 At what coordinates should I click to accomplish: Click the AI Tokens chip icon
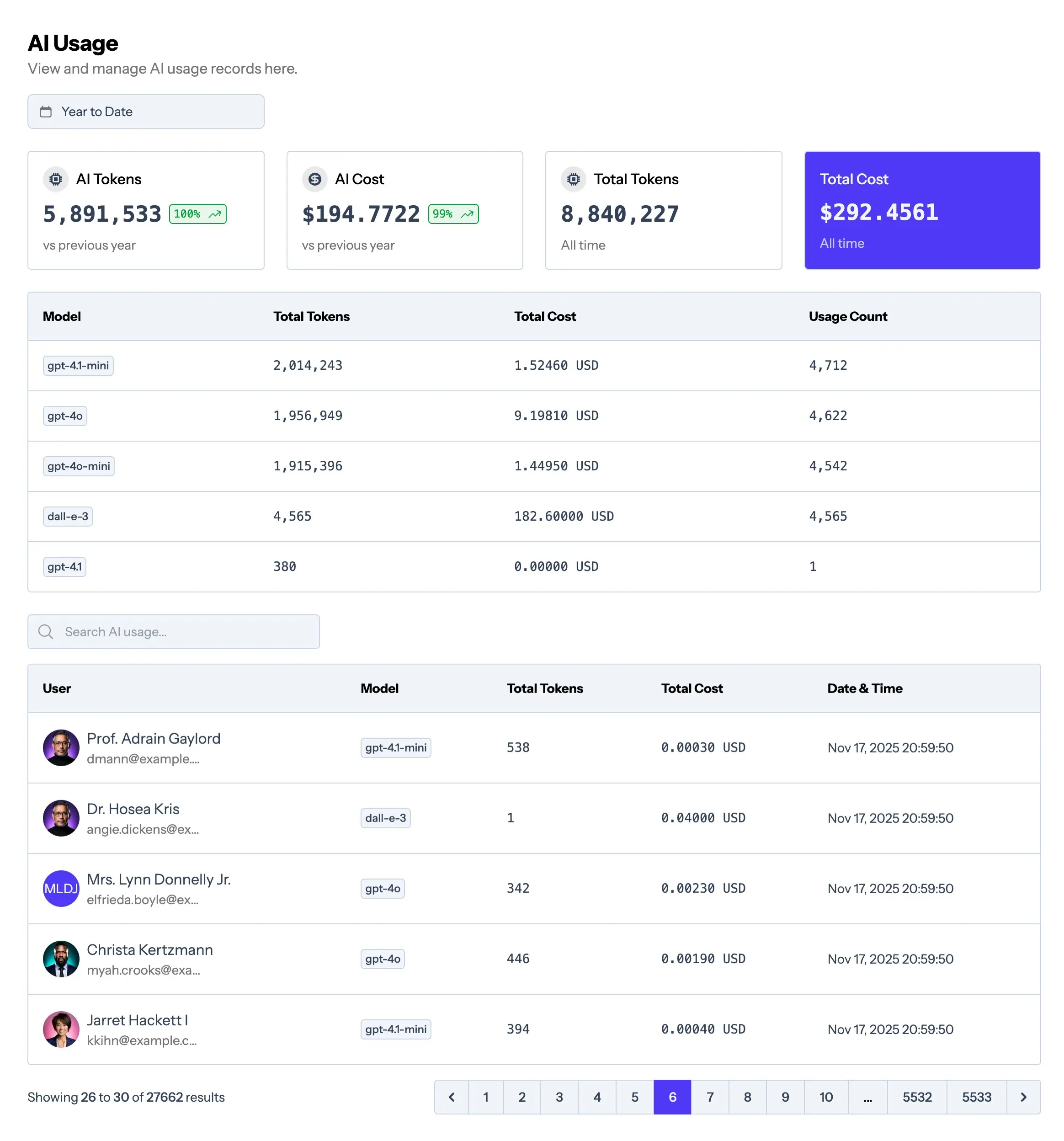click(56, 179)
